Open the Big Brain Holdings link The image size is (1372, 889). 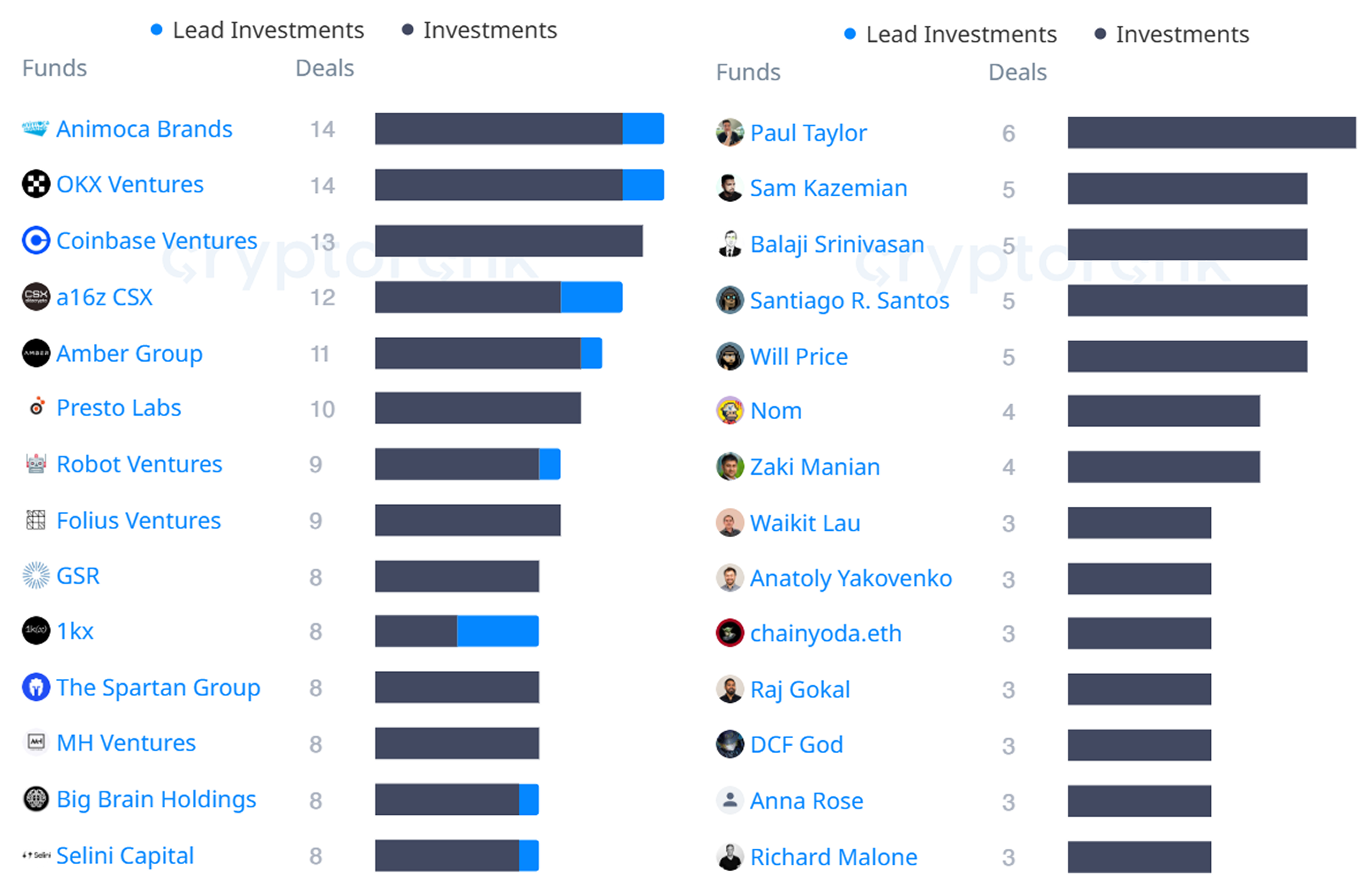(x=156, y=799)
